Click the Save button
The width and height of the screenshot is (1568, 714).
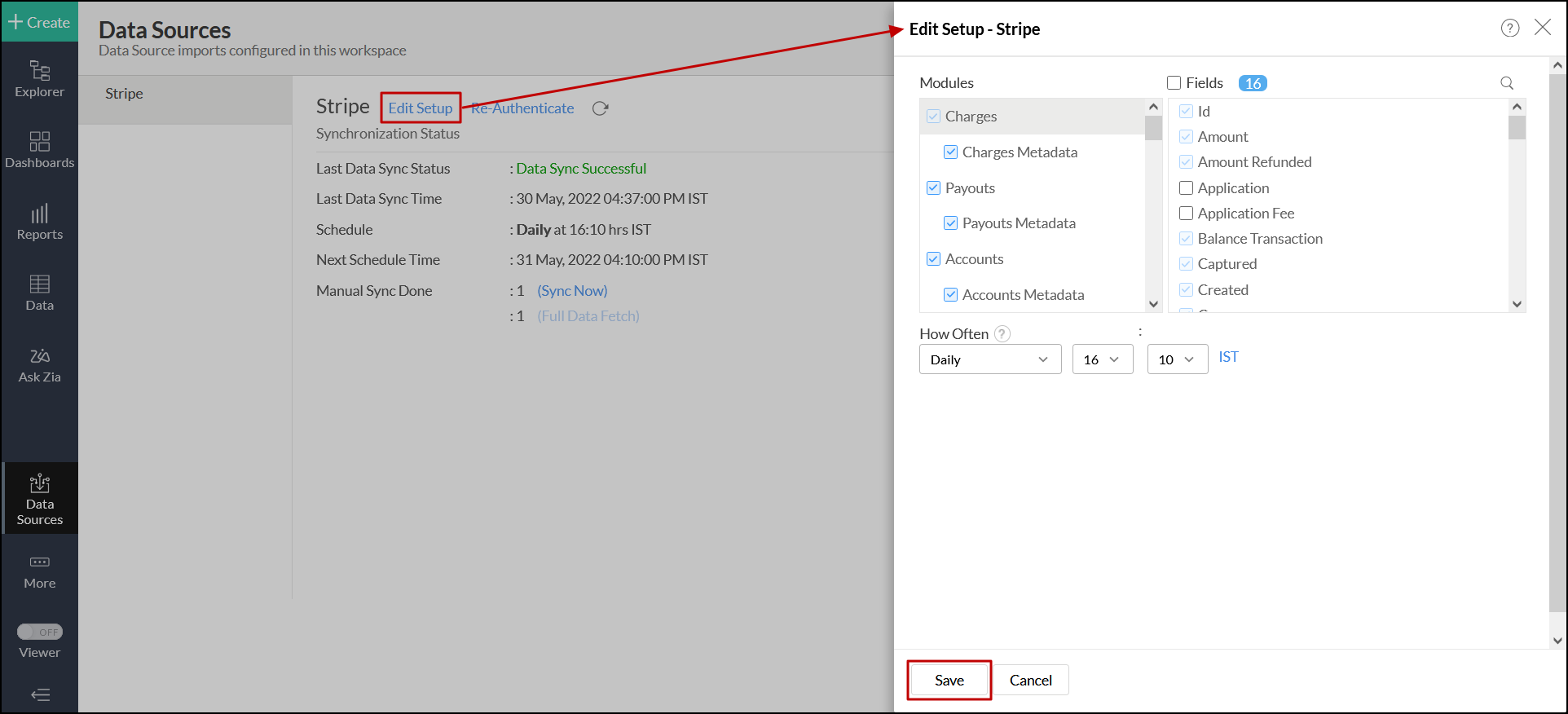[x=949, y=681]
